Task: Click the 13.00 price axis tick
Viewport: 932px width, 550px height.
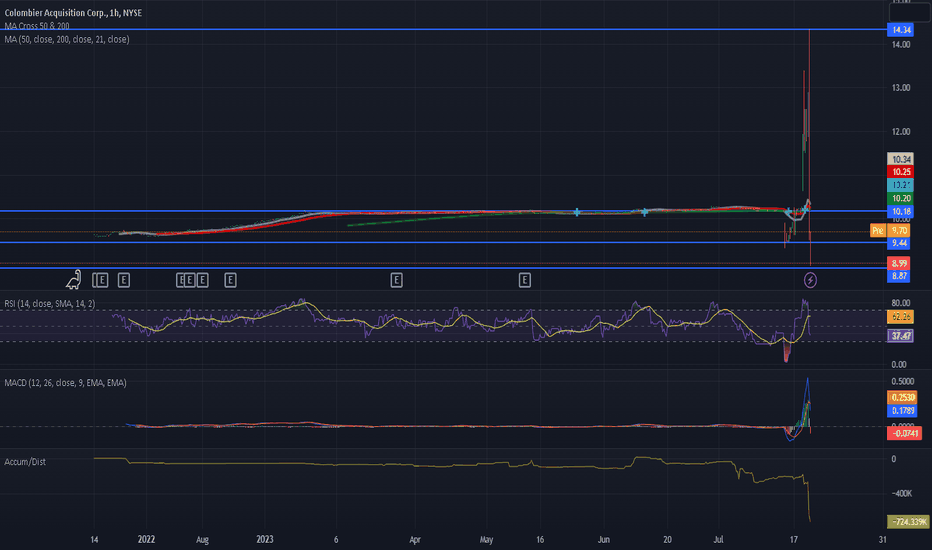Action: point(901,88)
